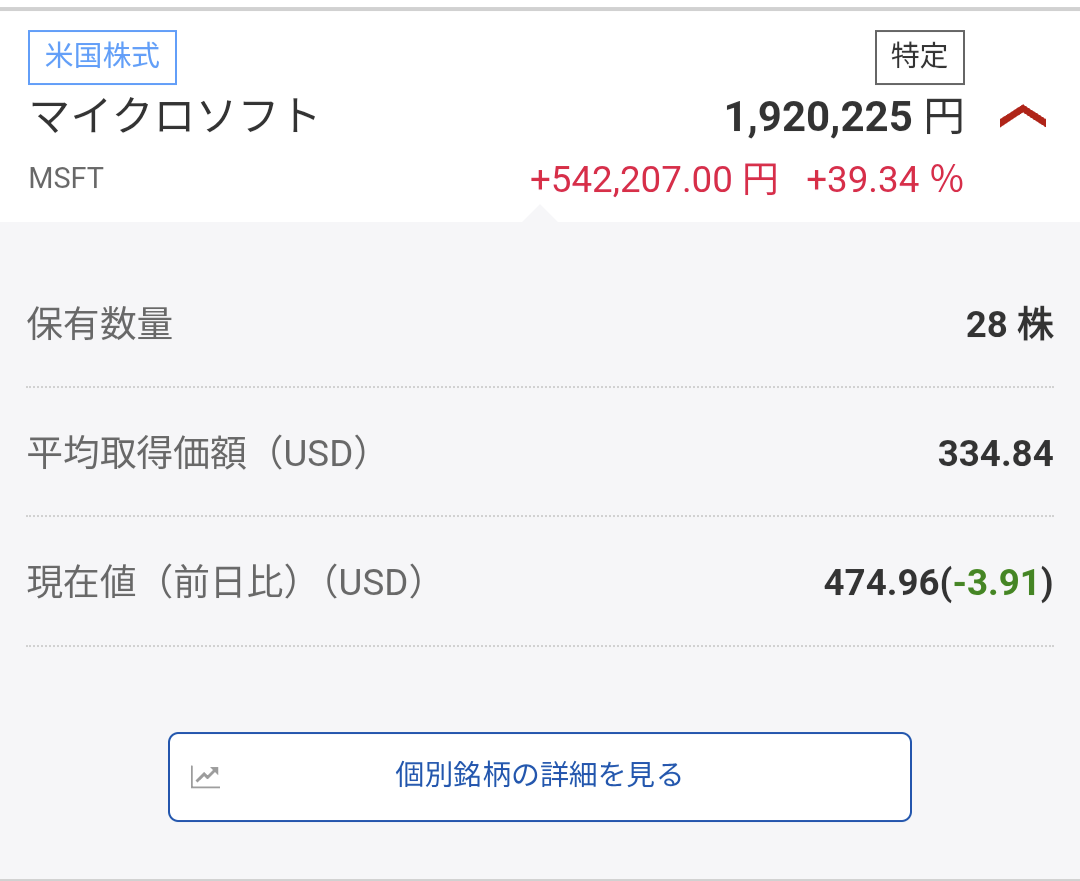The height and width of the screenshot is (881, 1080).
Task: Tap the 28 株 holding quantity
Action: coord(1009,324)
